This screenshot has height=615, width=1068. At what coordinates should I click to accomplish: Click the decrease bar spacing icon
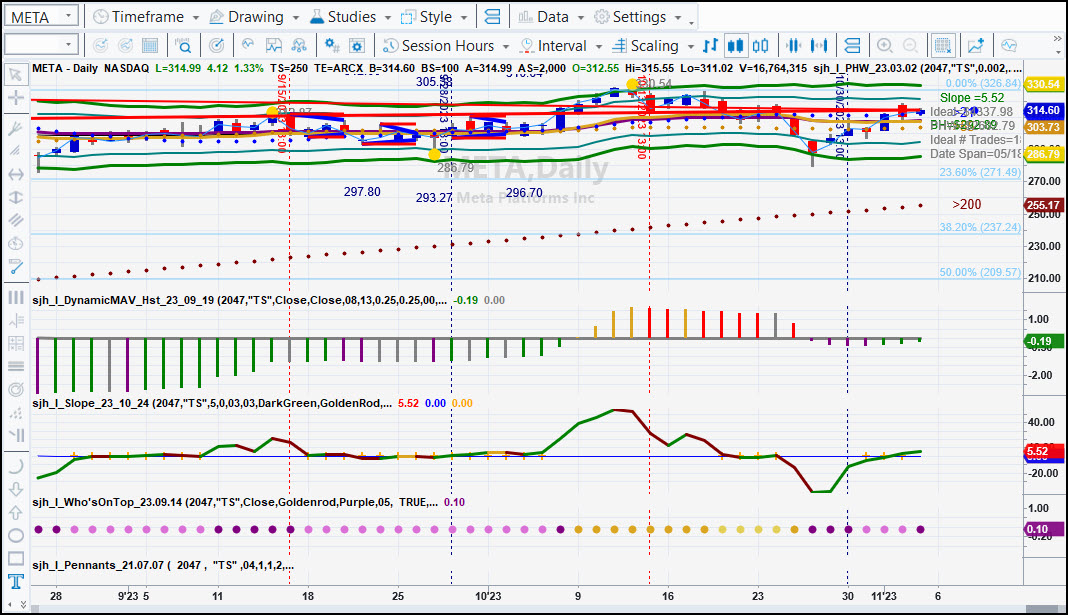tap(794, 46)
